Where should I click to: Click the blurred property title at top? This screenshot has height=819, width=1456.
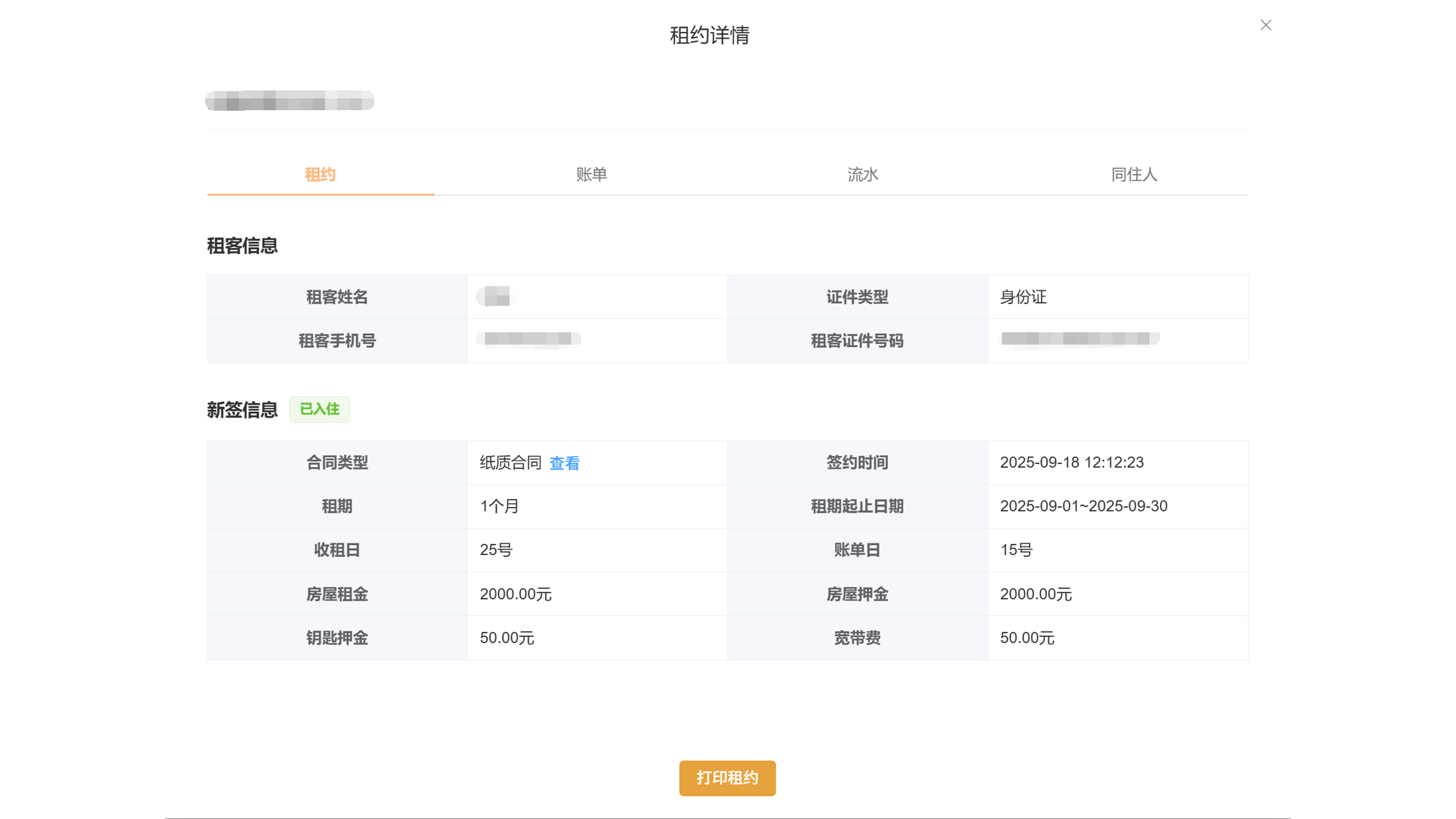[x=289, y=101]
